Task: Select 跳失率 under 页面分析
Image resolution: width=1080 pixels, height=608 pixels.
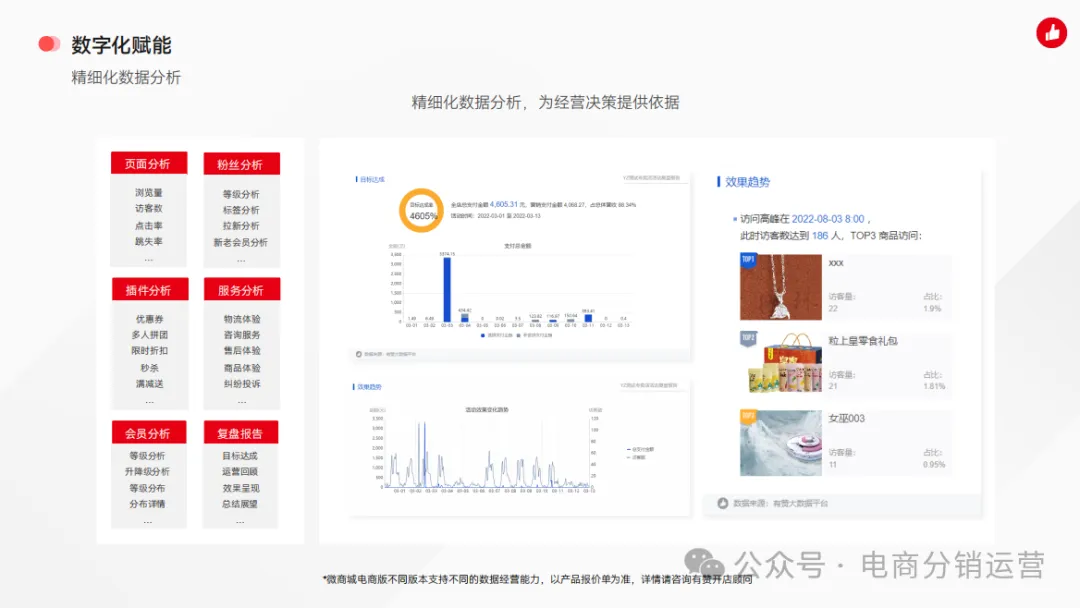Action: [149, 242]
